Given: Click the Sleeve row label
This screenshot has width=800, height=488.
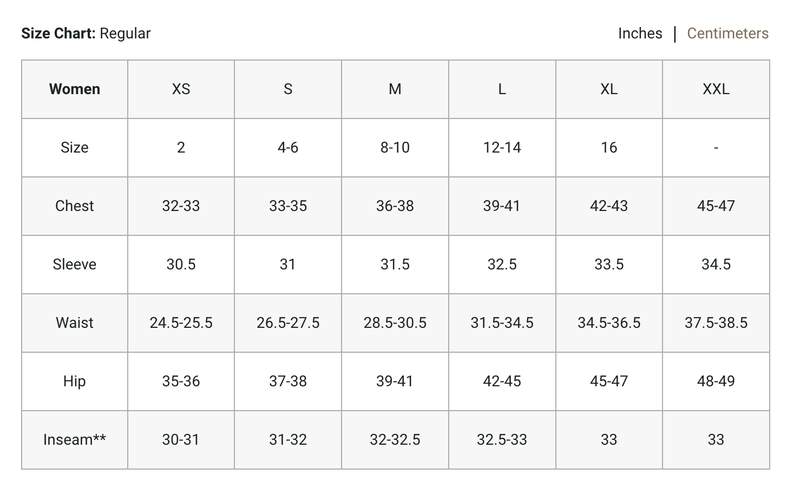Looking at the screenshot, I should click(75, 265).
